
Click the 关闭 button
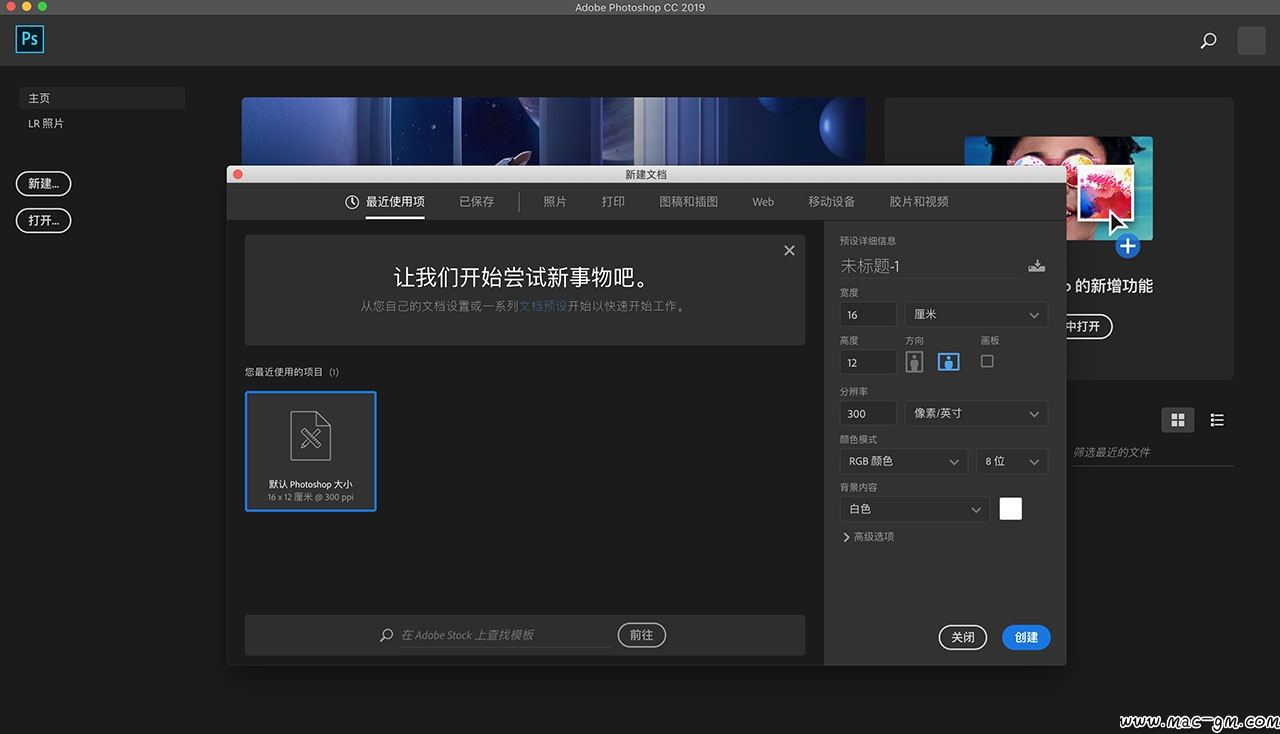point(963,637)
